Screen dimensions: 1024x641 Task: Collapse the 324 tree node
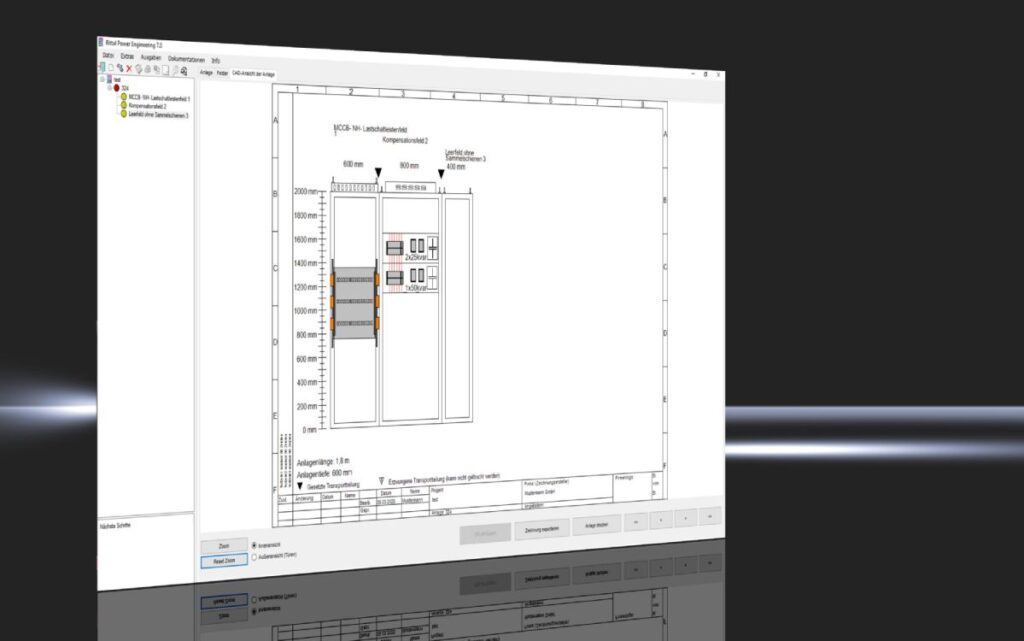108,88
